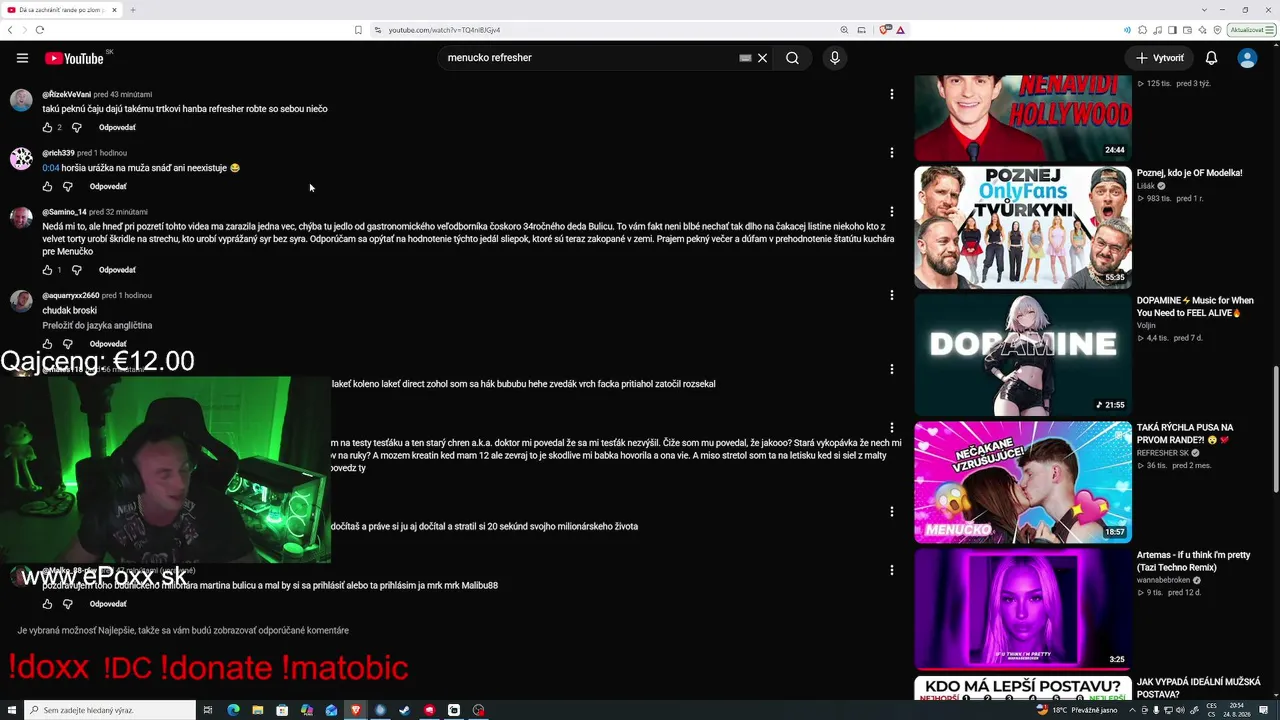Open options menu for @aquarryxx2660 comment
This screenshot has width=1280, height=720.
[x=892, y=295]
